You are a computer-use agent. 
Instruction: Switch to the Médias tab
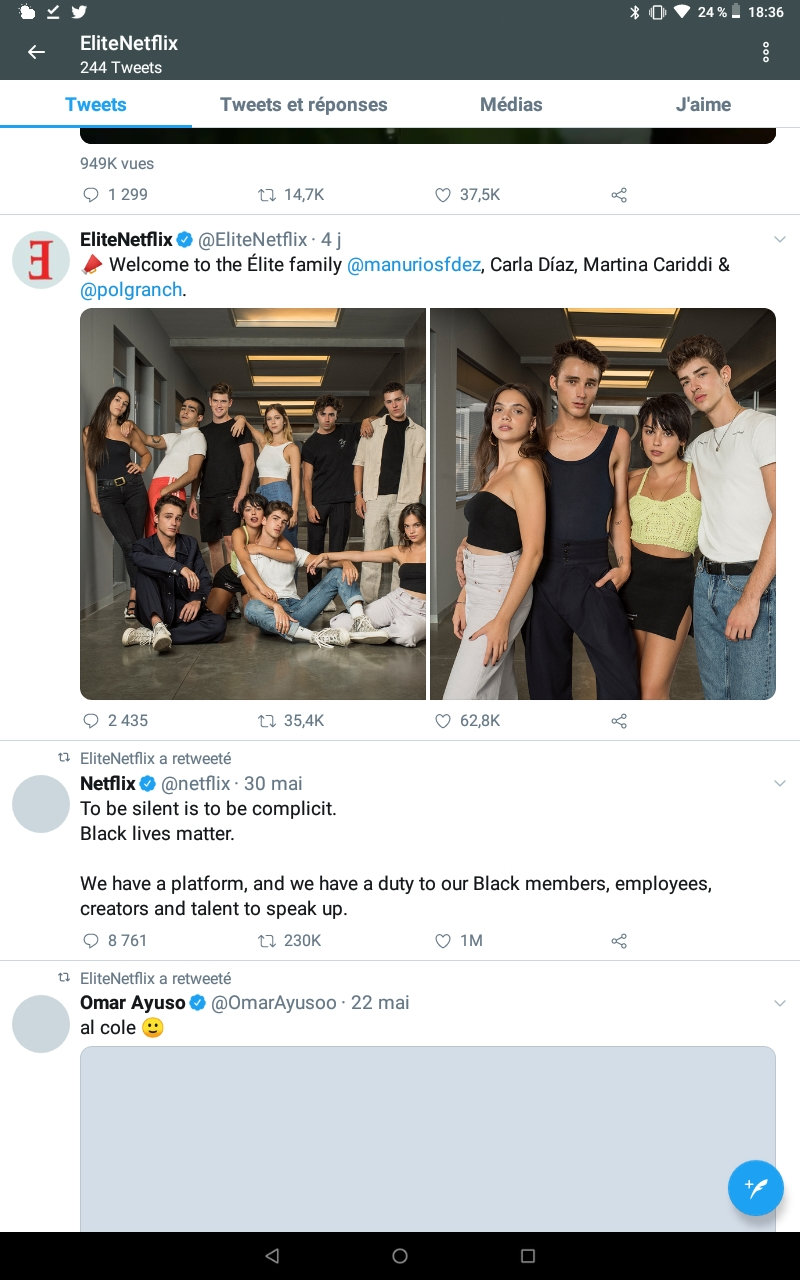pyautogui.click(x=511, y=104)
